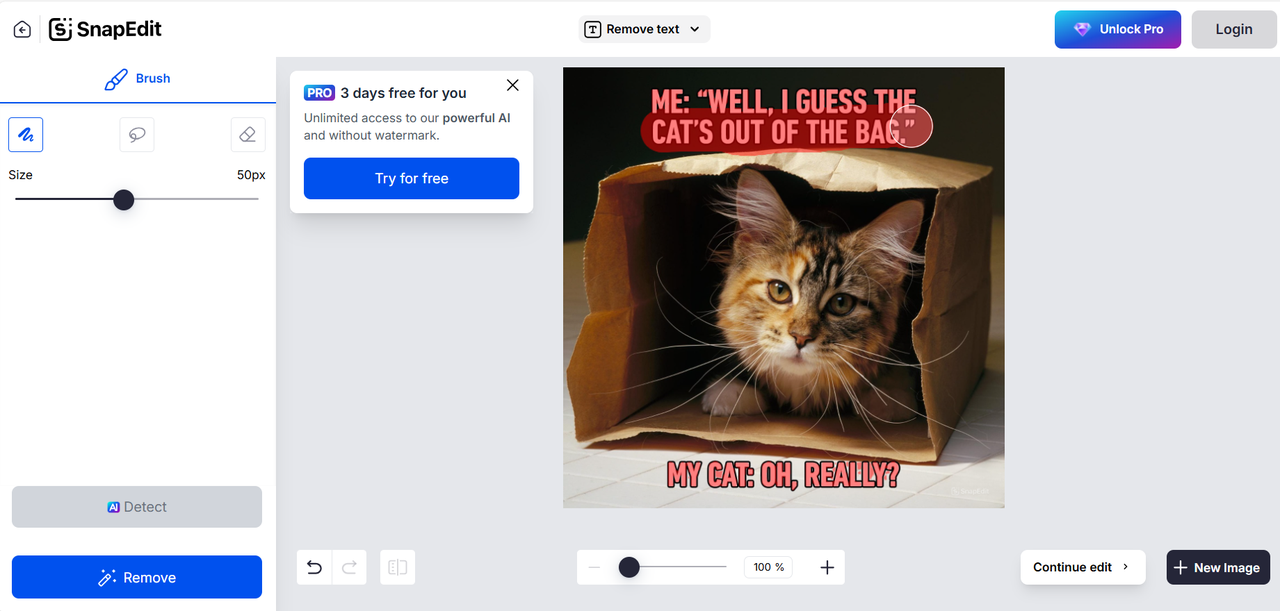The image size is (1280, 611).
Task: Open the Brush tab
Action: pos(138,79)
